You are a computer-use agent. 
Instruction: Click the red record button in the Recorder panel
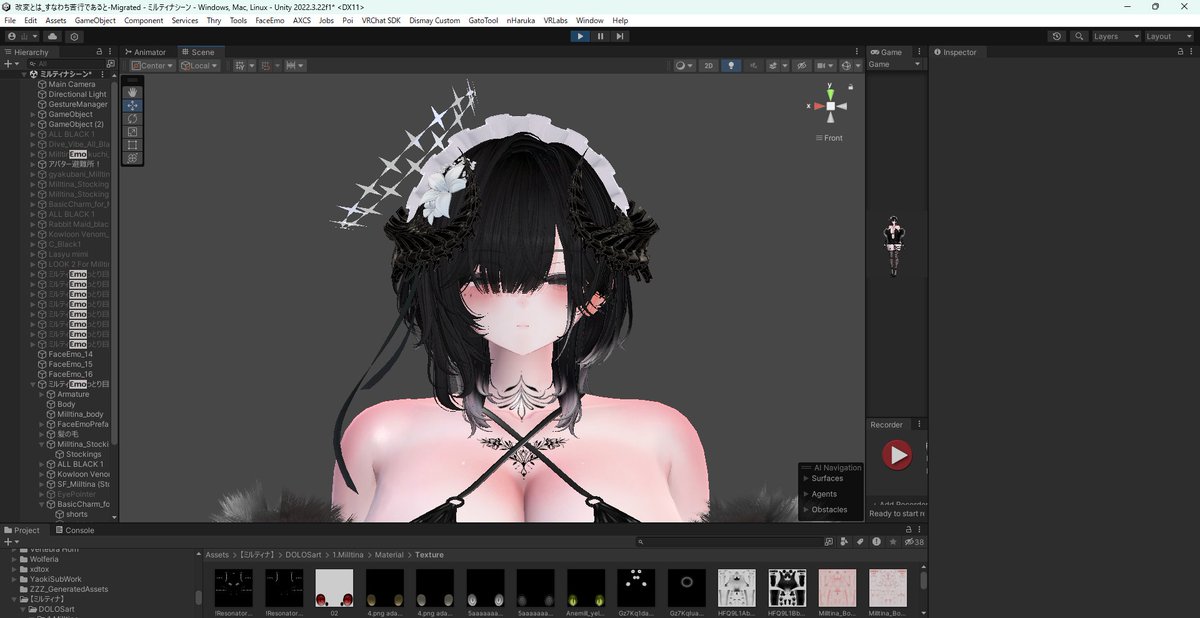(x=896, y=455)
